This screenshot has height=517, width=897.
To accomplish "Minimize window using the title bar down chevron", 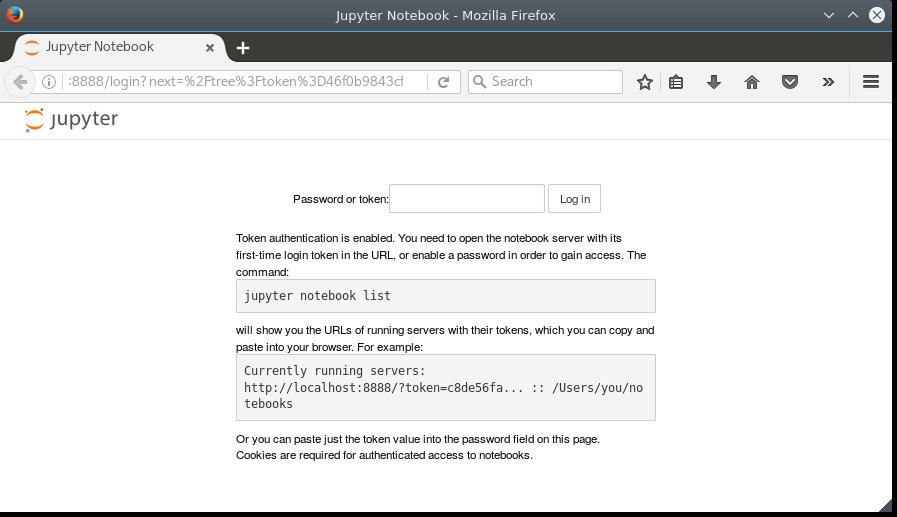I will pos(828,15).
